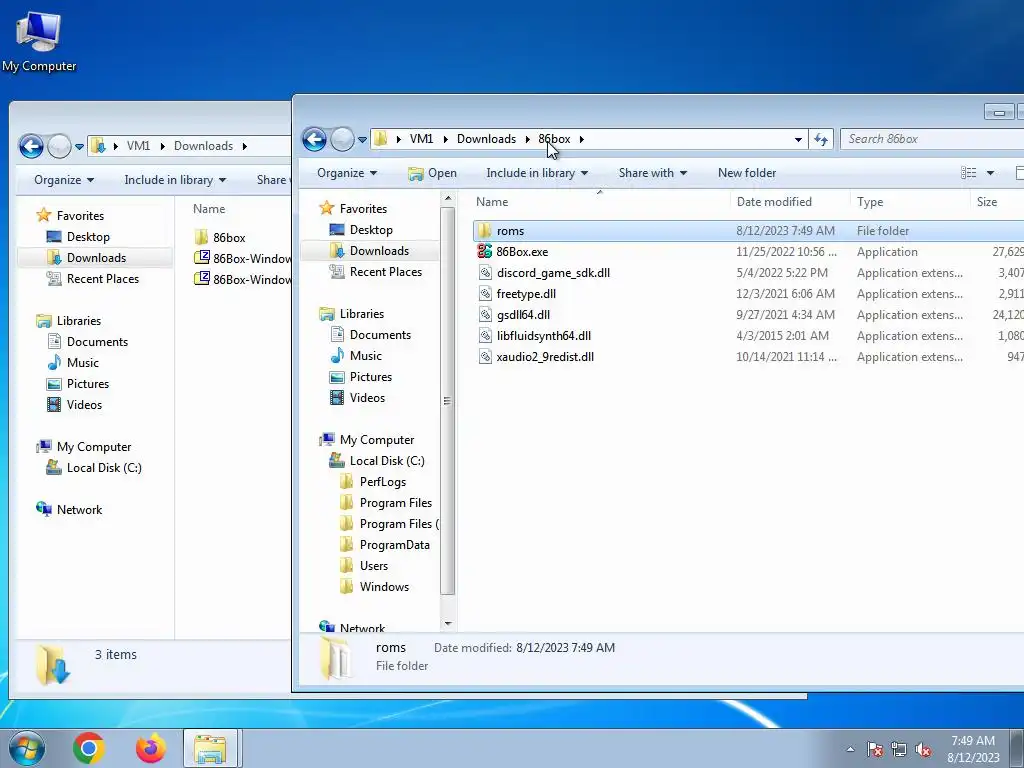Click the New folder button
The image size is (1024, 768).
click(747, 173)
